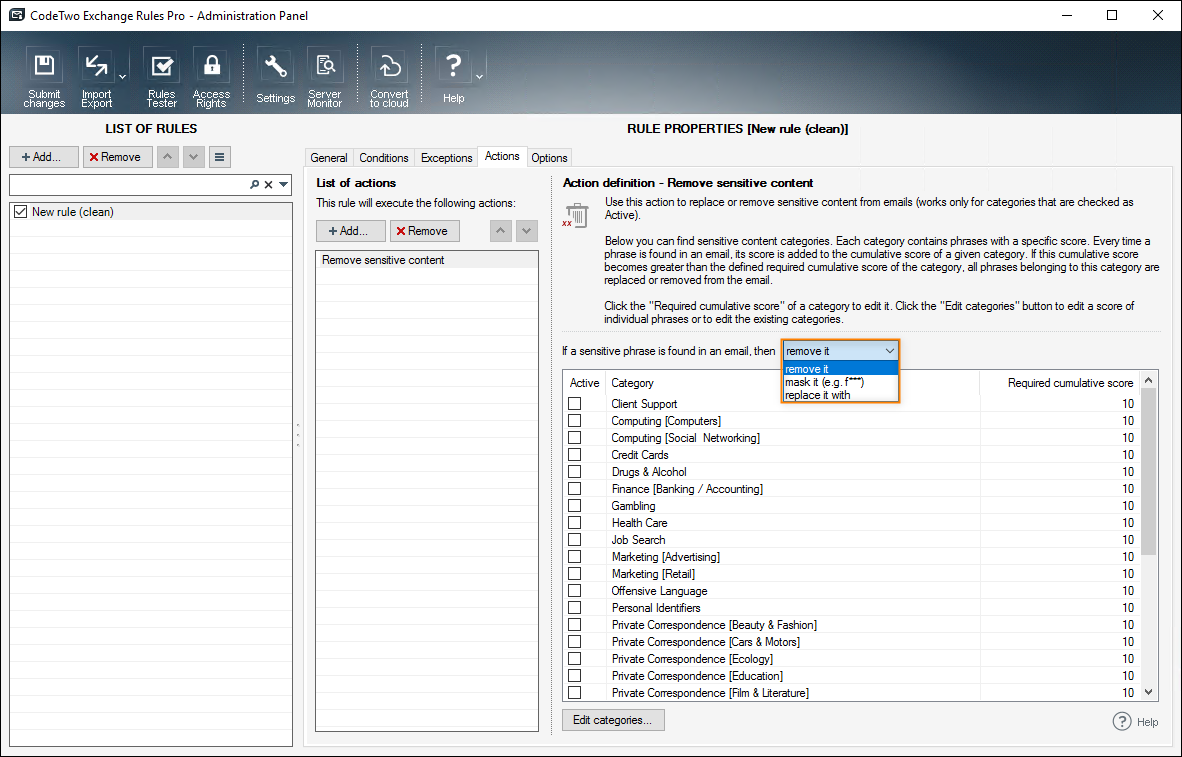Open the Server Monitor tool

coord(325,78)
